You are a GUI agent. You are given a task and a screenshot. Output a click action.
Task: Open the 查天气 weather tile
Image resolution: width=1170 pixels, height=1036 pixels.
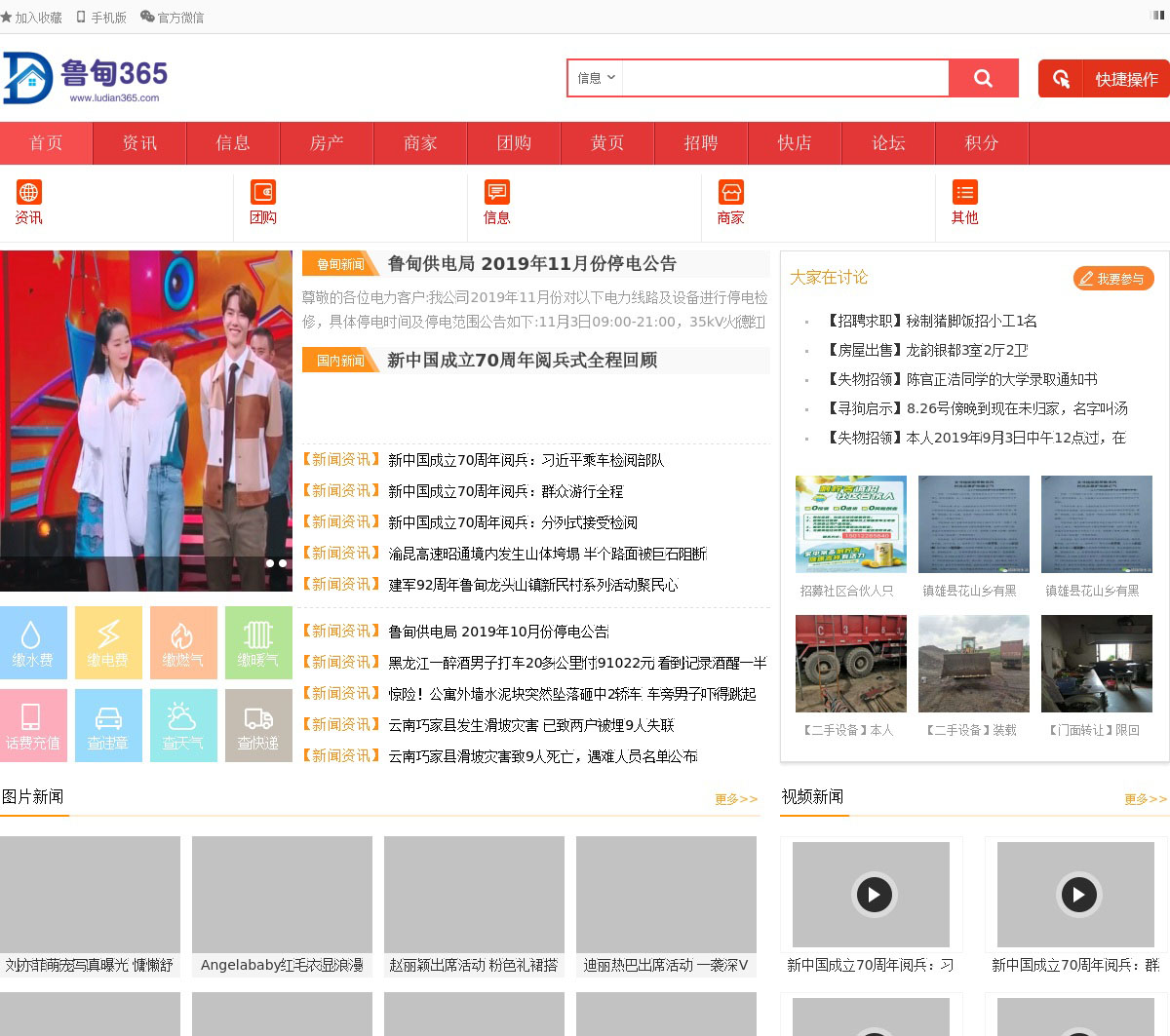tap(183, 726)
